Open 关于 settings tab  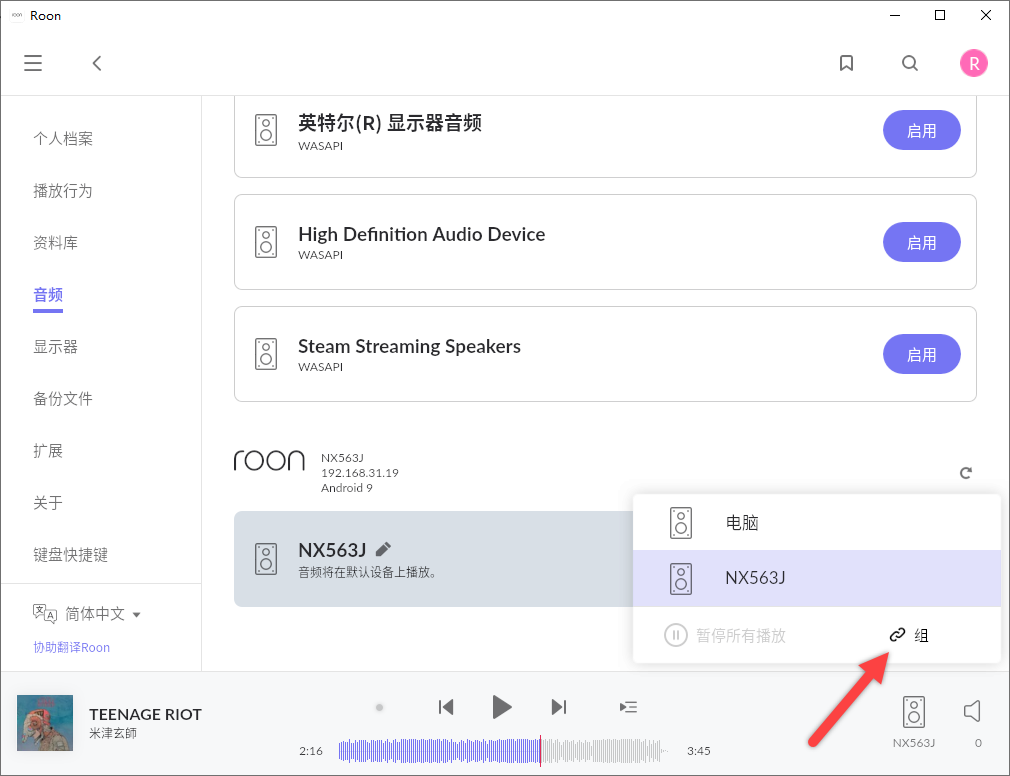(x=48, y=503)
